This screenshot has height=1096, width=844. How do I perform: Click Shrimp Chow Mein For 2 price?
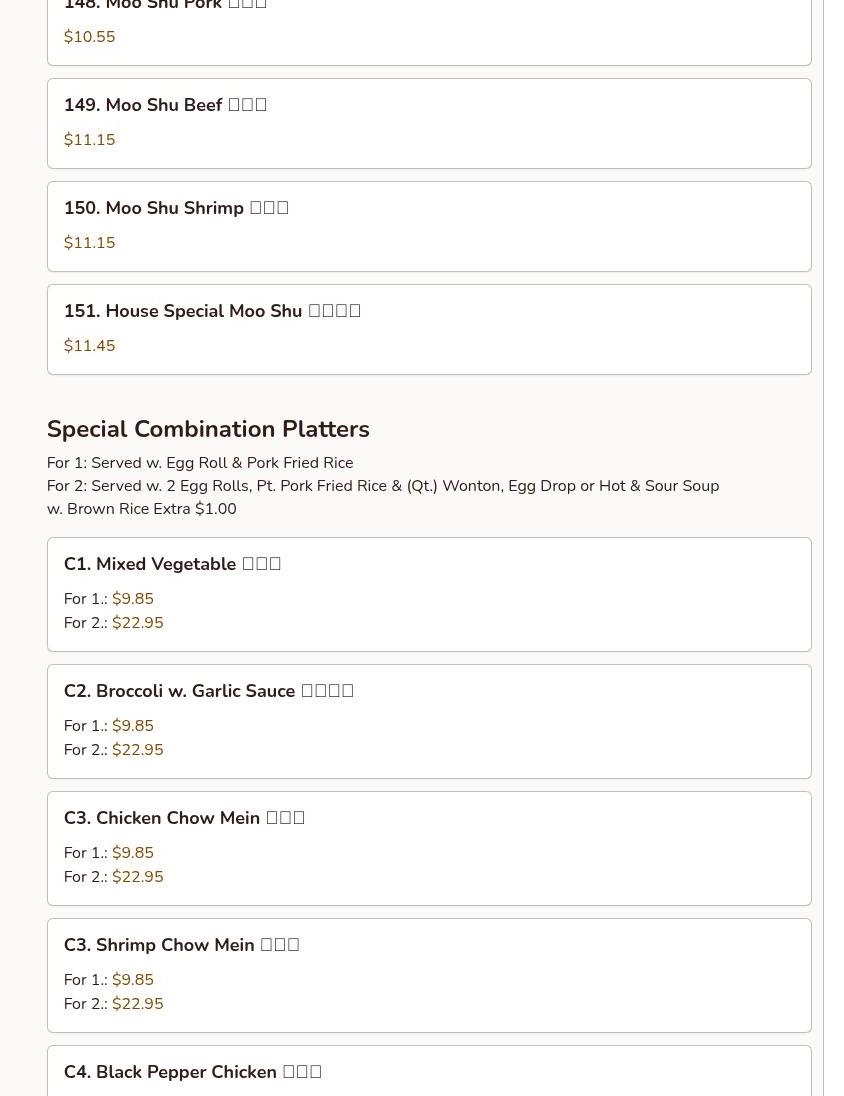click(138, 1004)
